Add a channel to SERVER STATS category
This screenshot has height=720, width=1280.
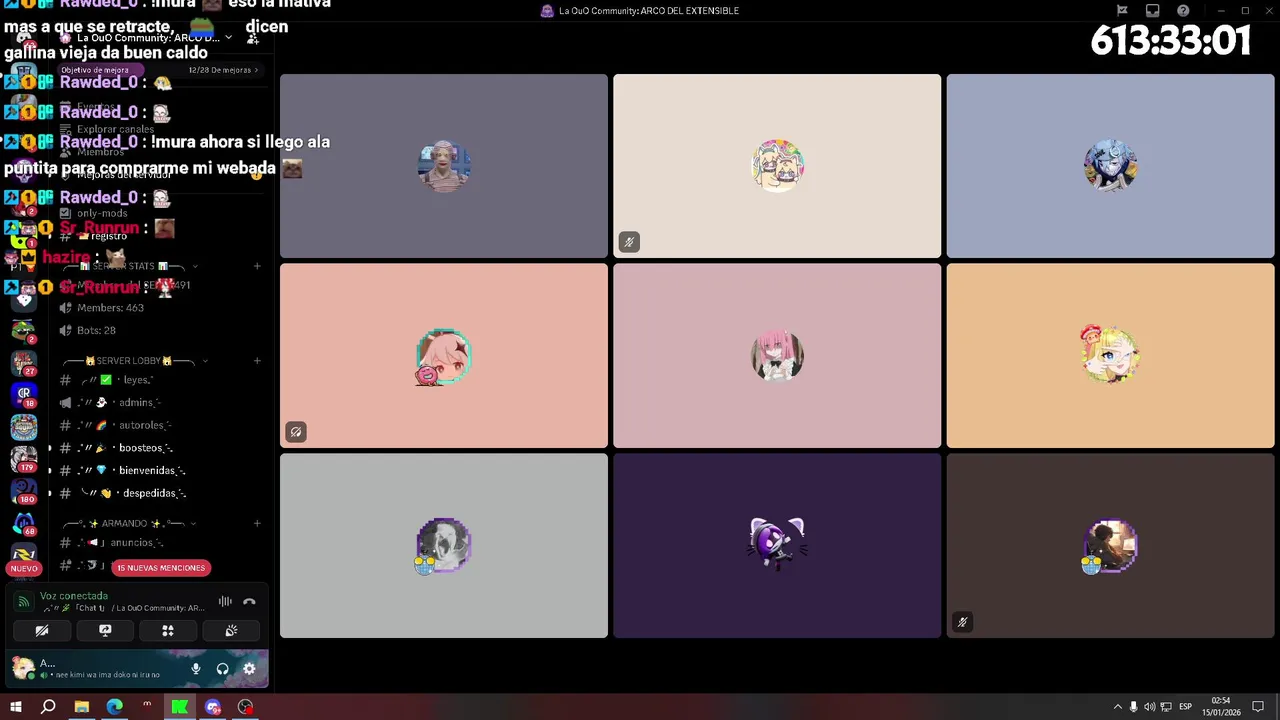(257, 266)
